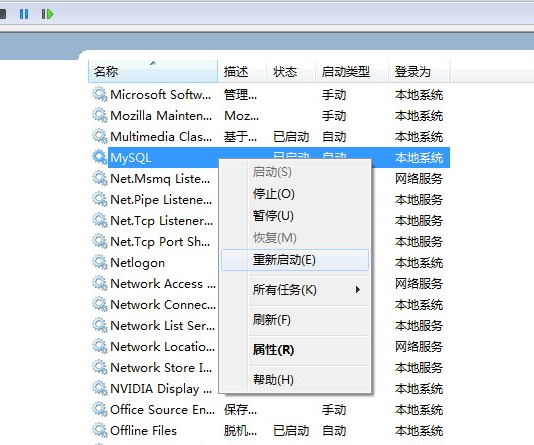Select the Netlogon service name
The width and height of the screenshot is (534, 445).
[138, 263]
